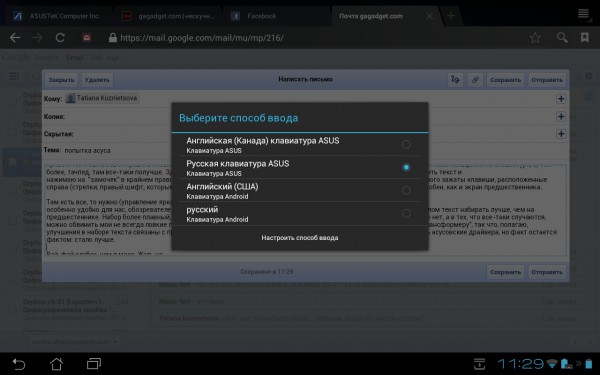This screenshot has width=600, height=375.
Task: Tap the padlock security icon
Action: 112,38
